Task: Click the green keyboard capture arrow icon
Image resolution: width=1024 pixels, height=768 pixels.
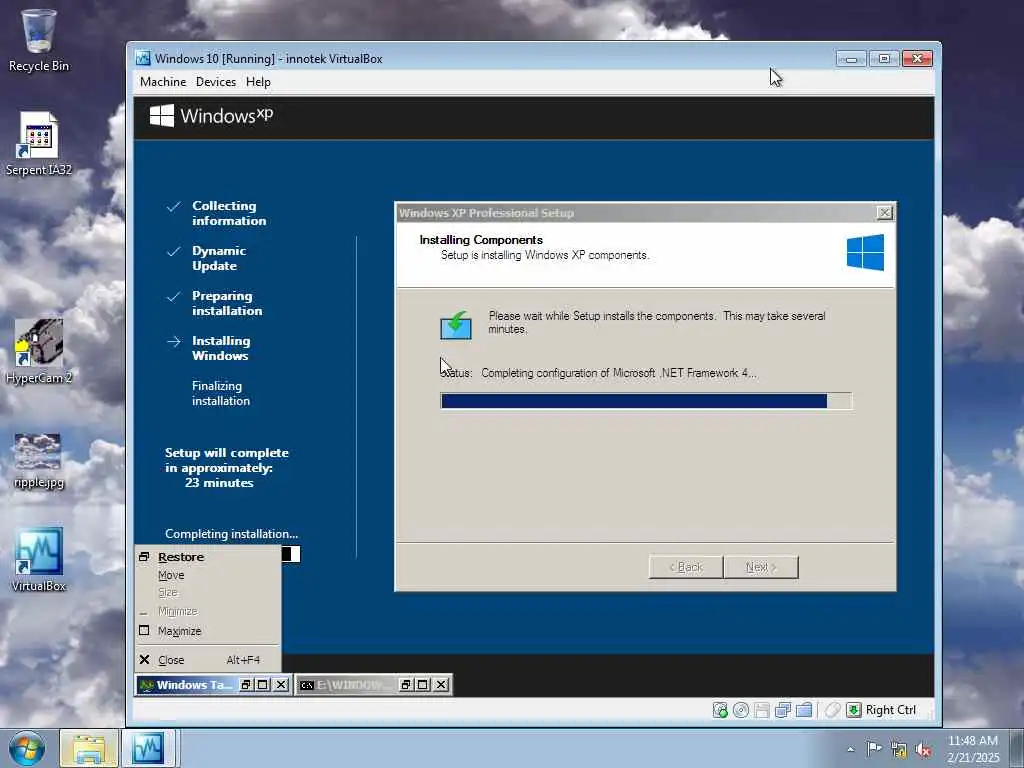Action: [854, 710]
